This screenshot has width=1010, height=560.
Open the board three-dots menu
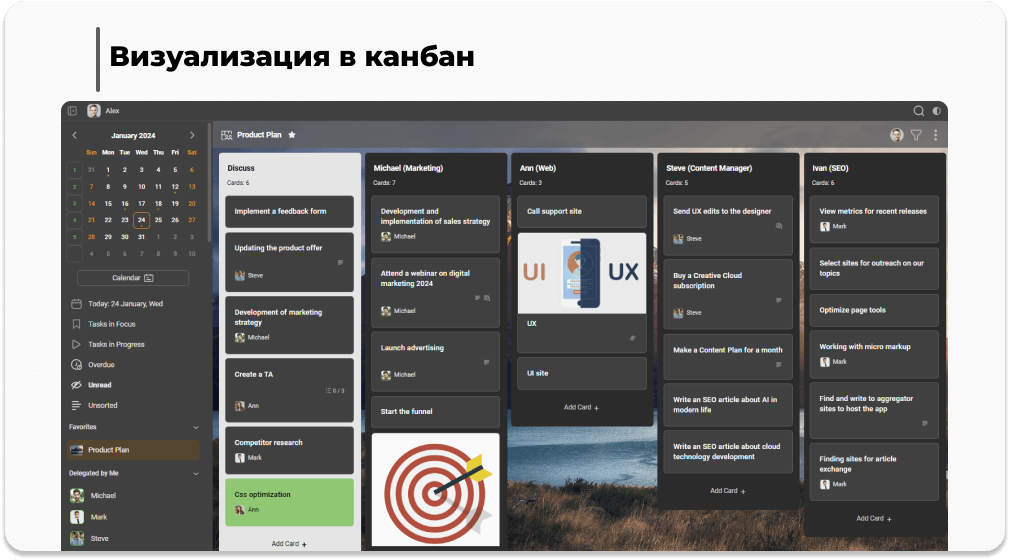pos(935,135)
